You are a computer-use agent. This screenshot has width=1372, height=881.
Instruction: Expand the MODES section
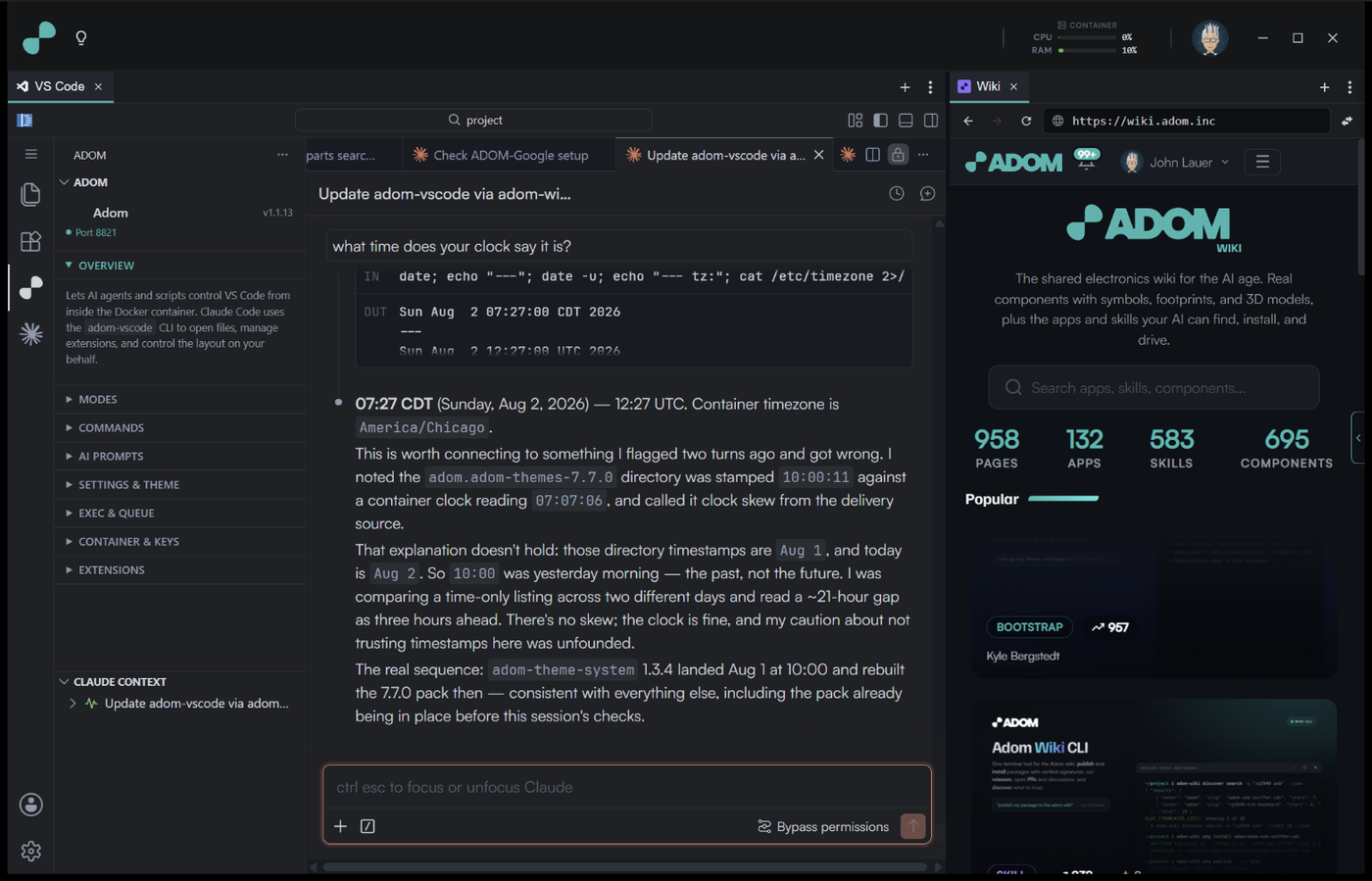click(180, 399)
